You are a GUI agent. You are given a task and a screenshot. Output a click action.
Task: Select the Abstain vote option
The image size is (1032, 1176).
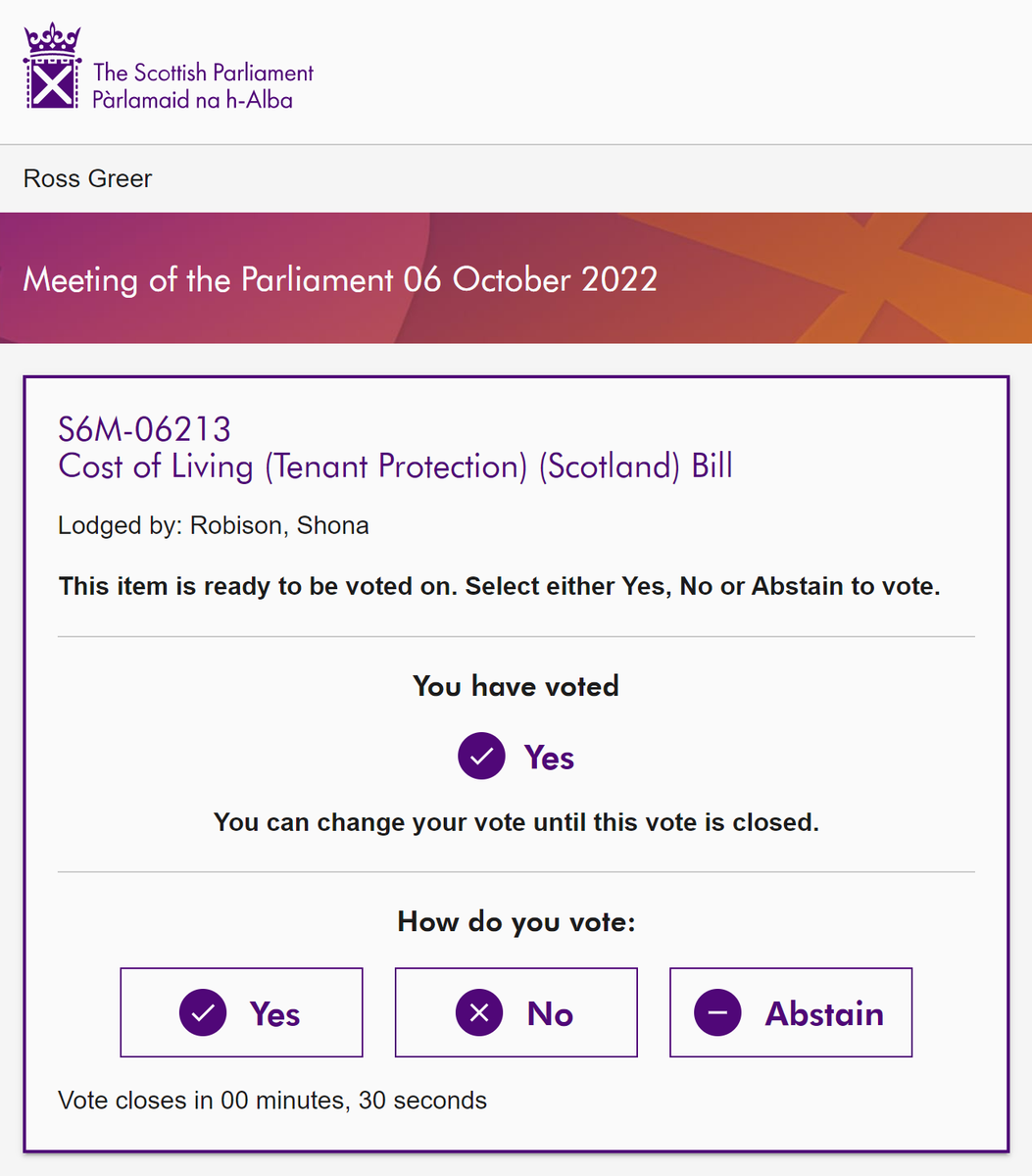[791, 1012]
